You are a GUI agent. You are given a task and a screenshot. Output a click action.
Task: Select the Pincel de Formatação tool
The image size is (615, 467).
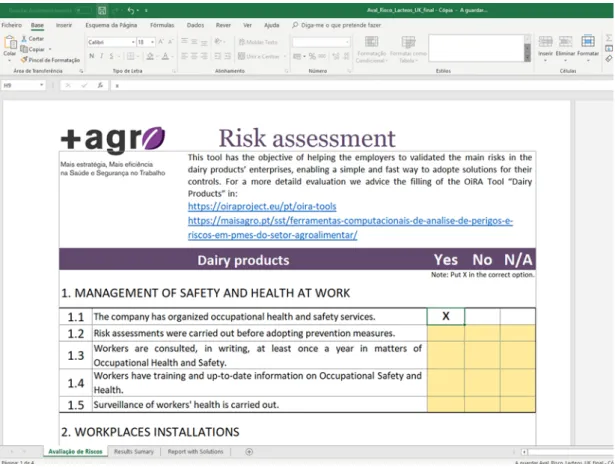click(x=51, y=60)
